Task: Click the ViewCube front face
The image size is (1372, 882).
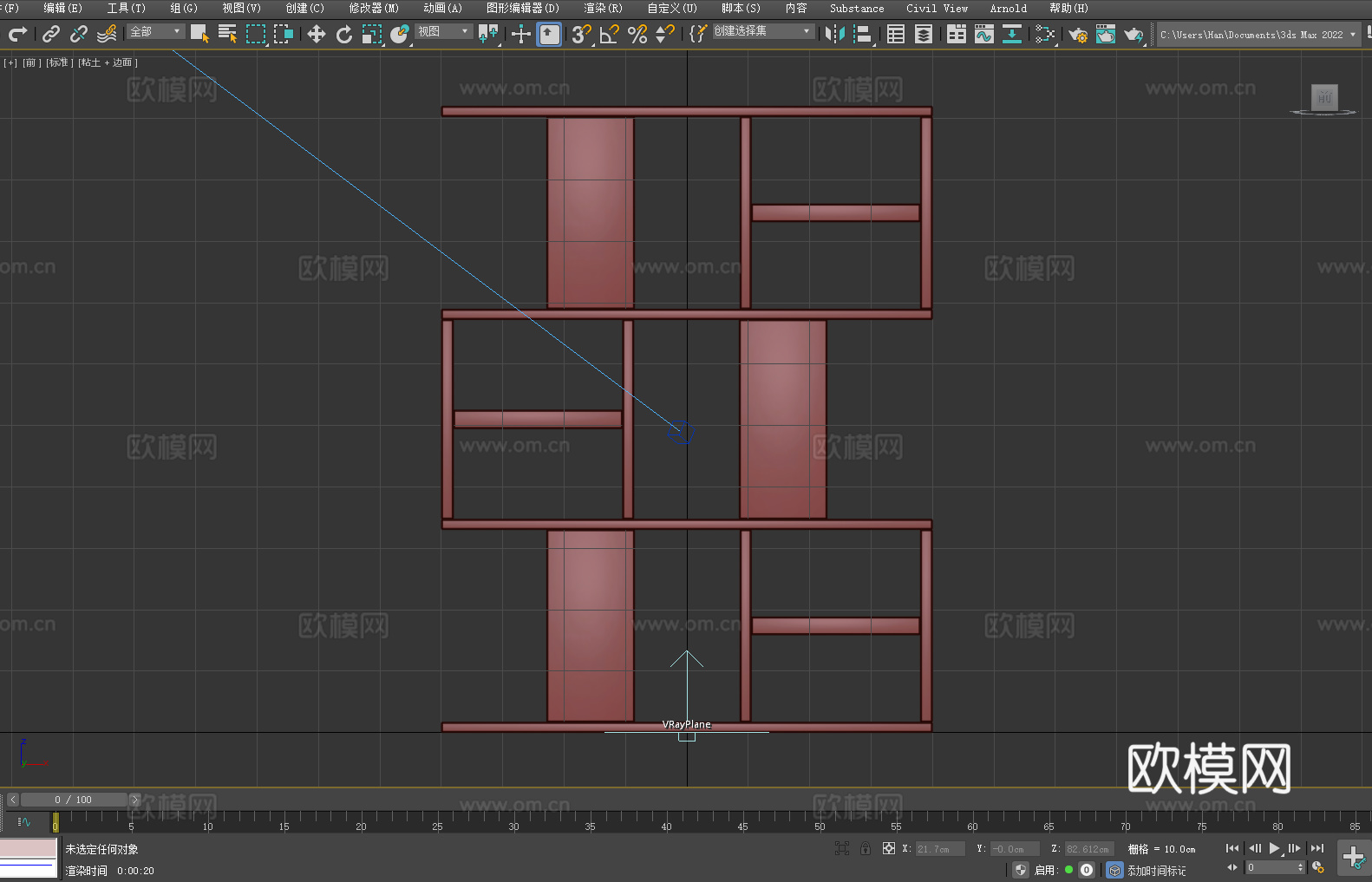Action: [1324, 97]
